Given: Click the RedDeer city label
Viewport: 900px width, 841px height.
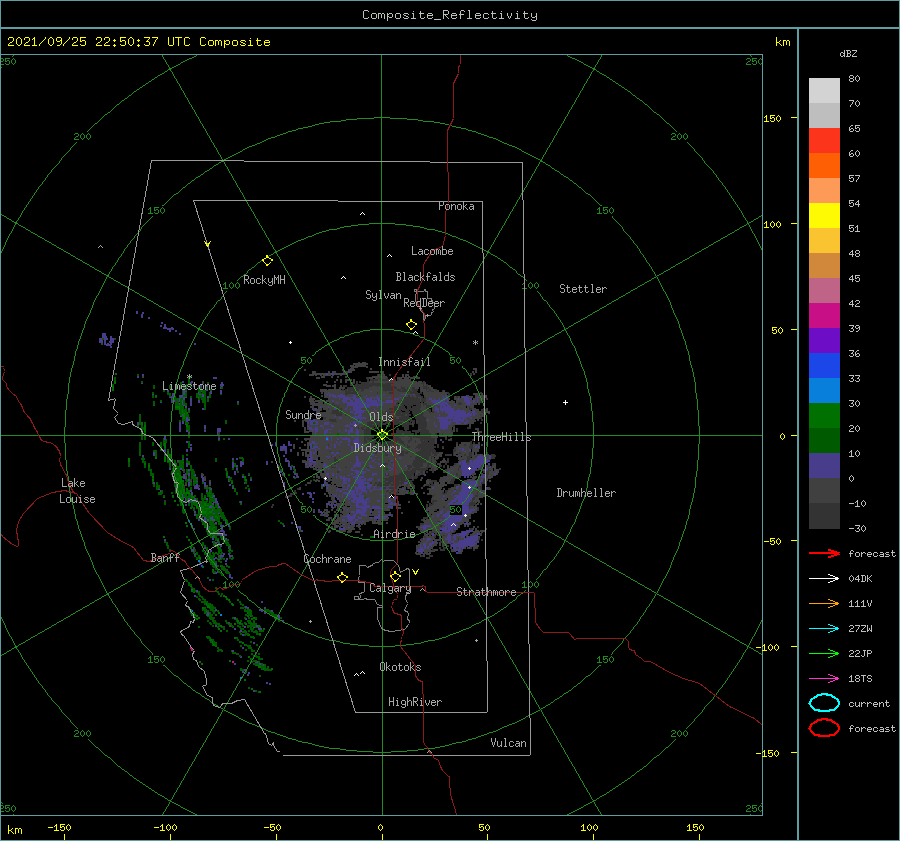Looking at the screenshot, I should coord(424,303).
